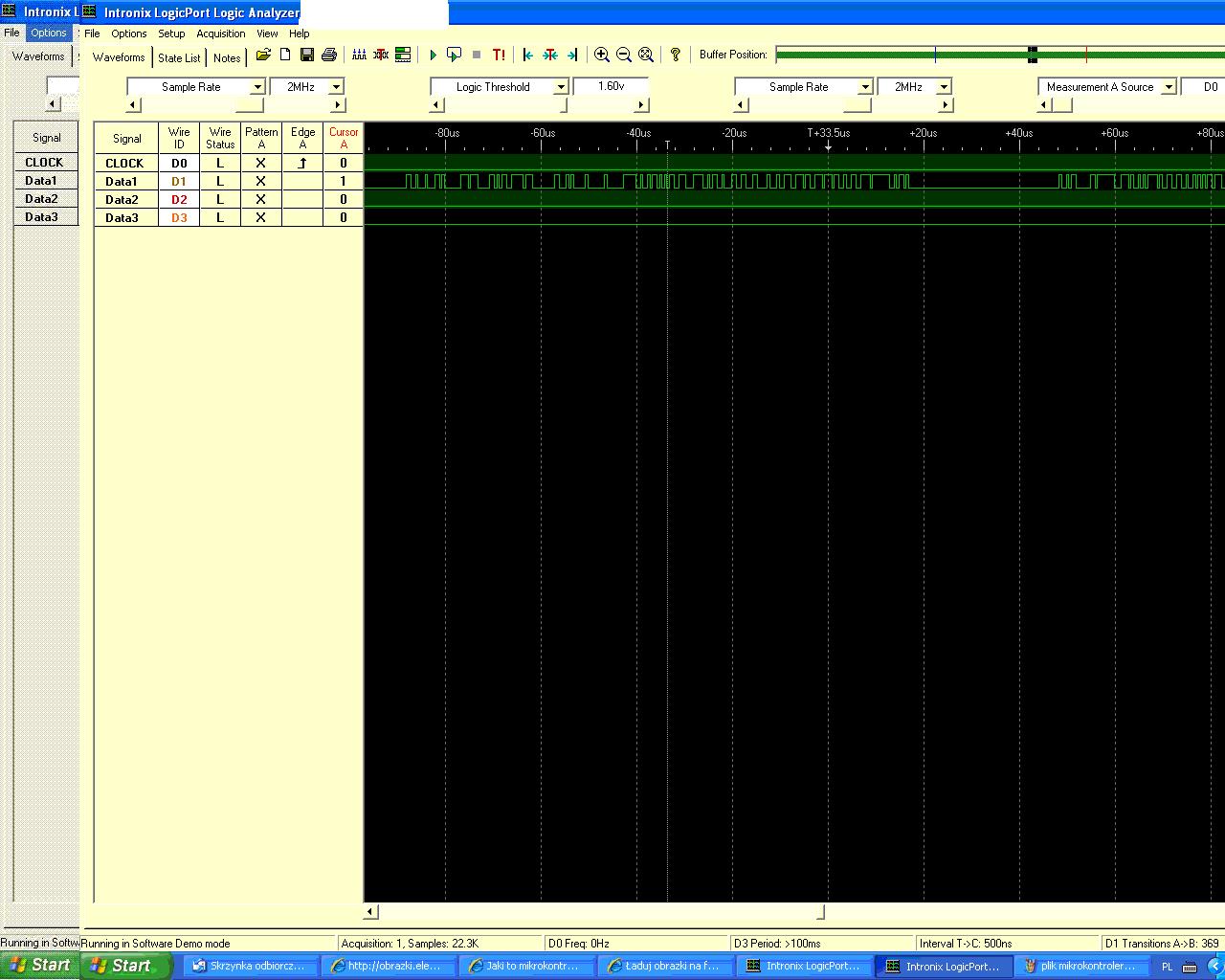Click the left scroll arrow under Logic Threshold

pyautogui.click(x=437, y=105)
